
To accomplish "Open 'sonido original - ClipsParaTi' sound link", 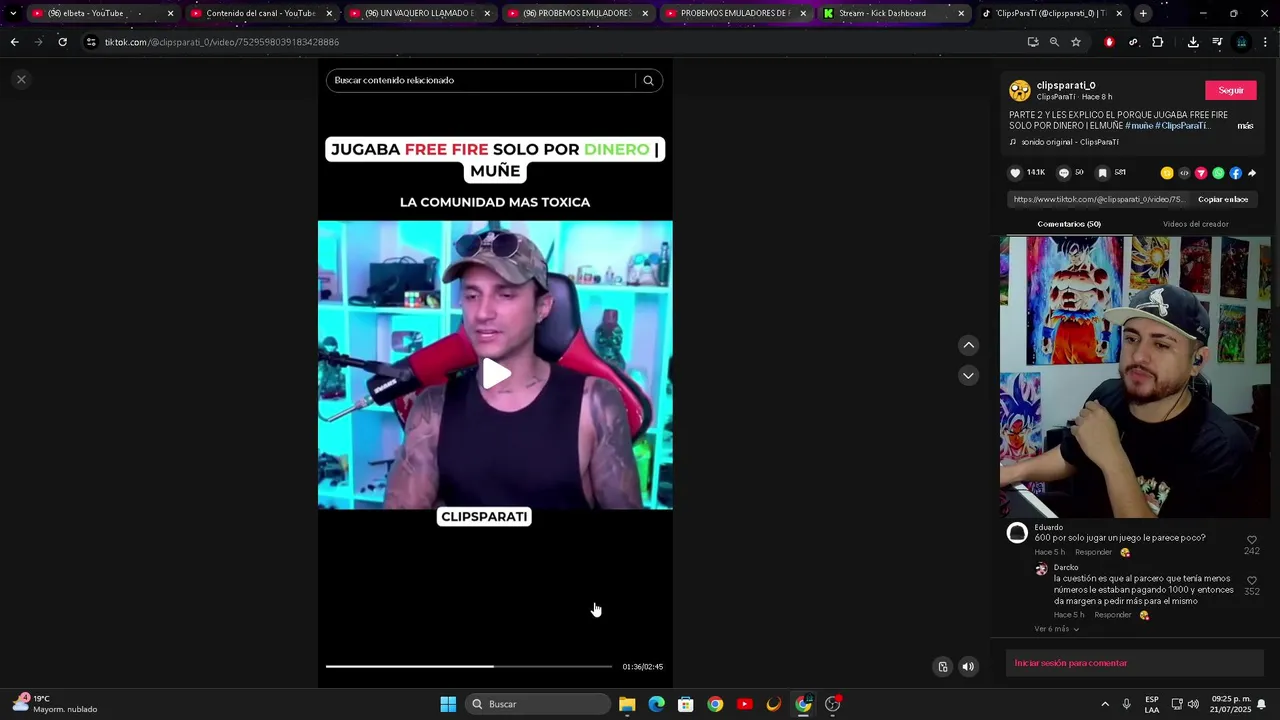I will pos(1070,142).
